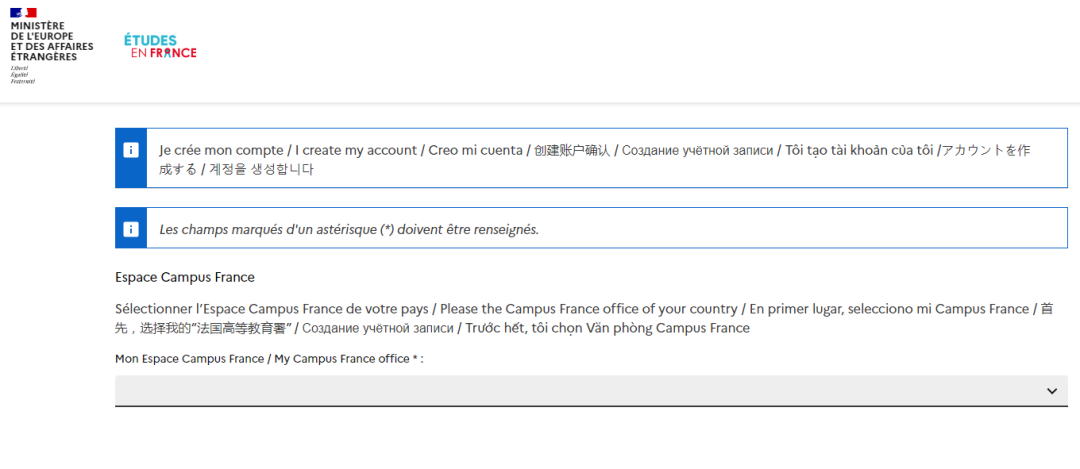Click info icon beside "Je crée mon compte"

(x=131, y=150)
